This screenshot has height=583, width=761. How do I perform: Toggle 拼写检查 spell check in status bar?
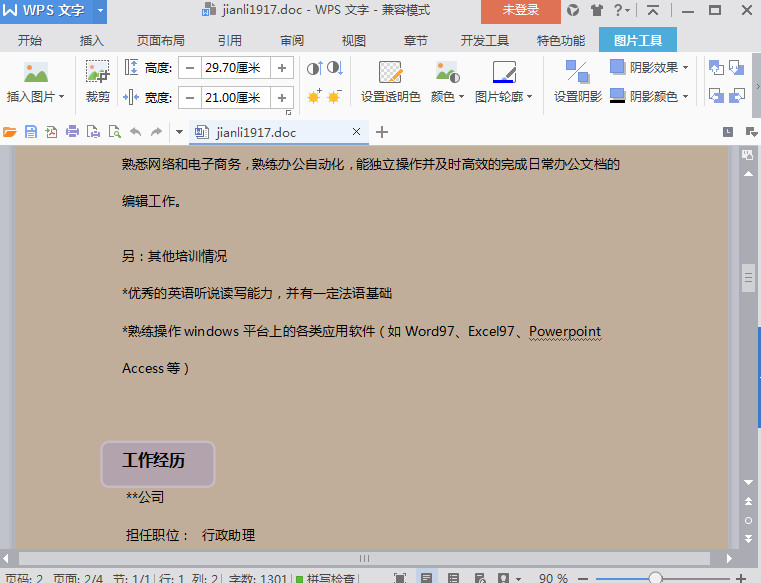[326, 578]
